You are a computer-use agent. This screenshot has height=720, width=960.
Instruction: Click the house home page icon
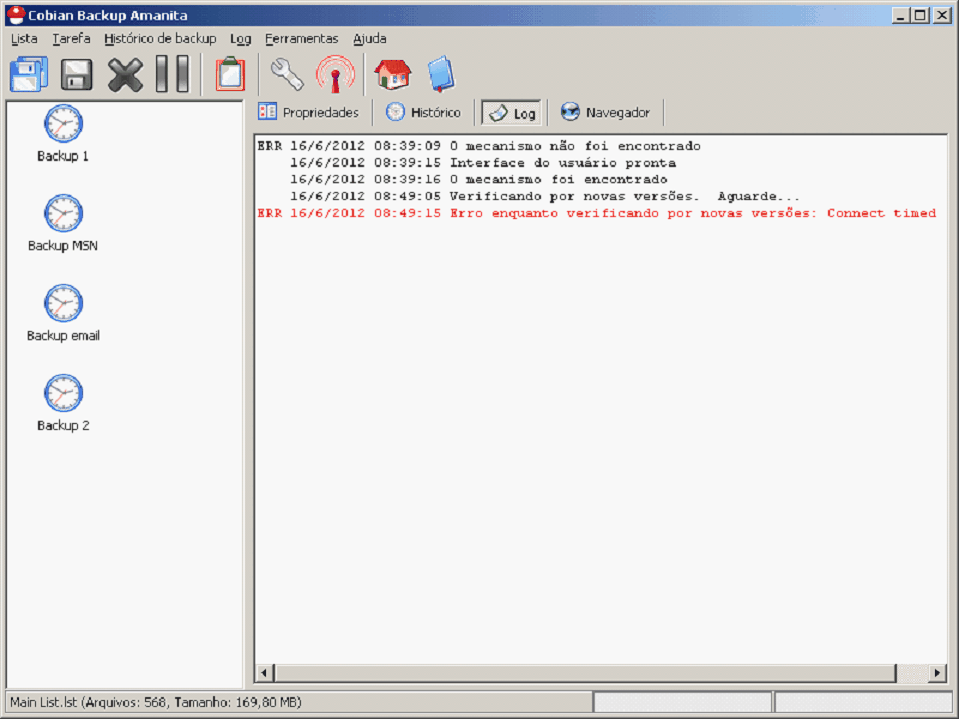click(x=392, y=75)
